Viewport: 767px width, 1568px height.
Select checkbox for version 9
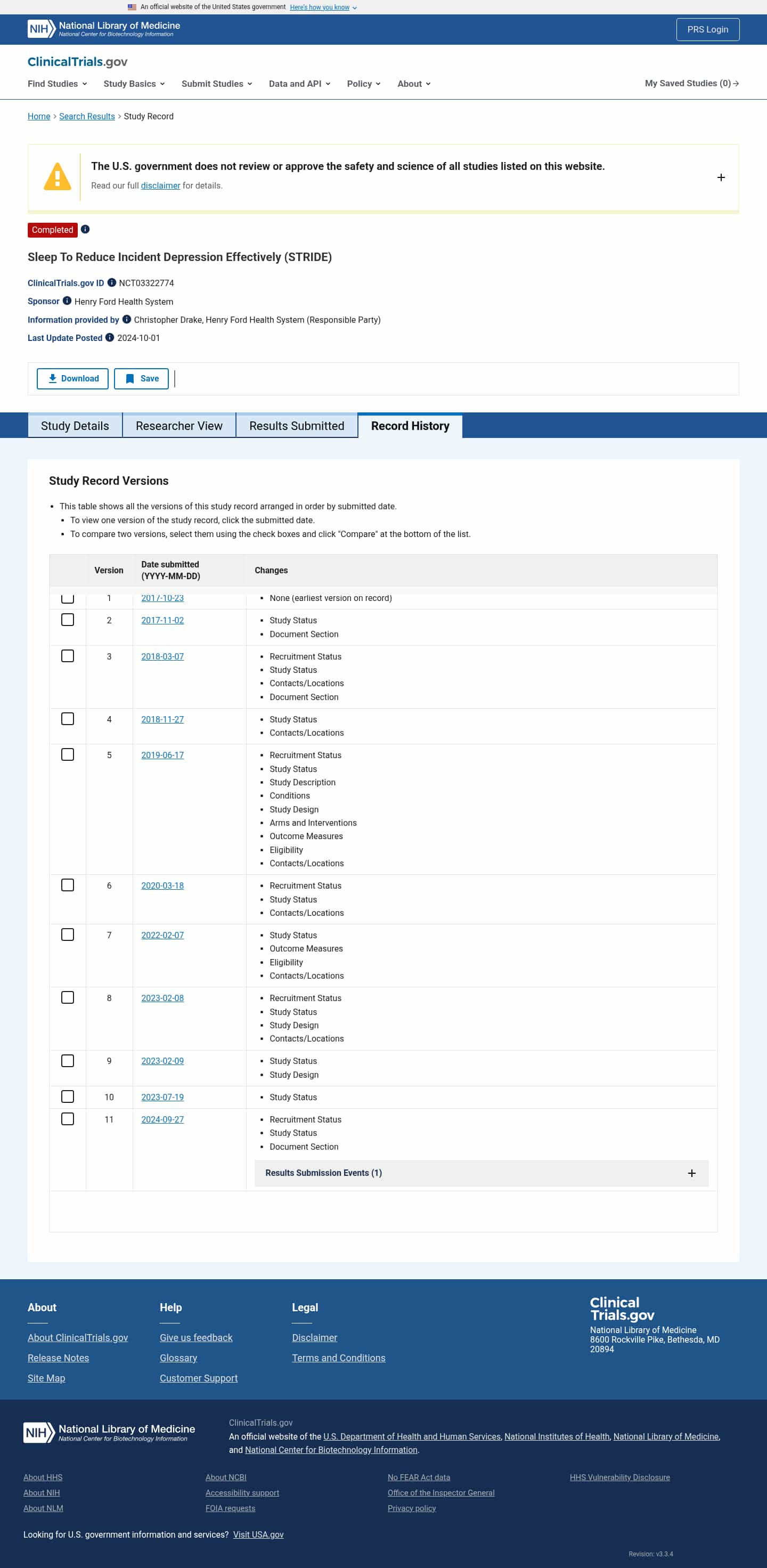[68, 1060]
